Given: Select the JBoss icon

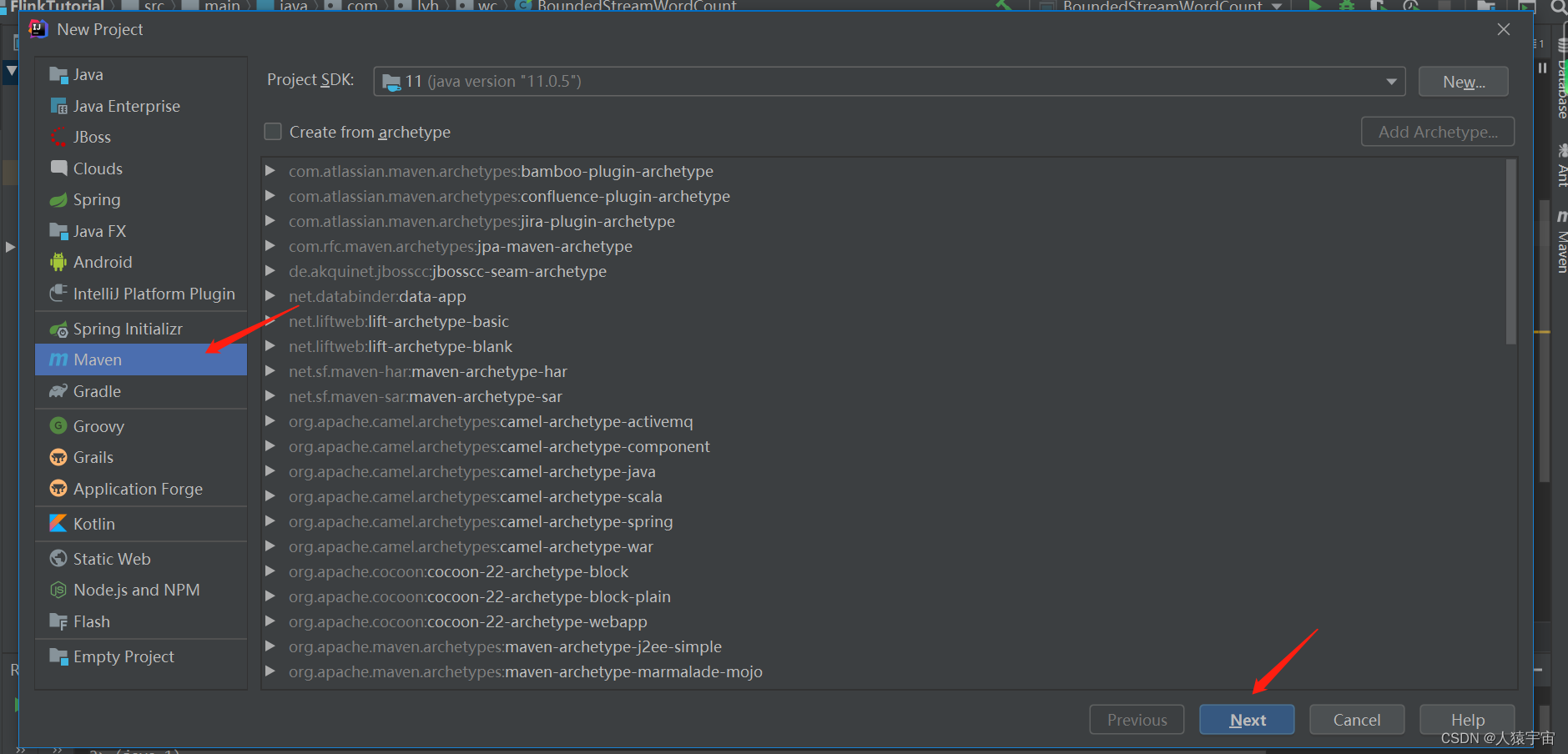Looking at the screenshot, I should pyautogui.click(x=58, y=137).
